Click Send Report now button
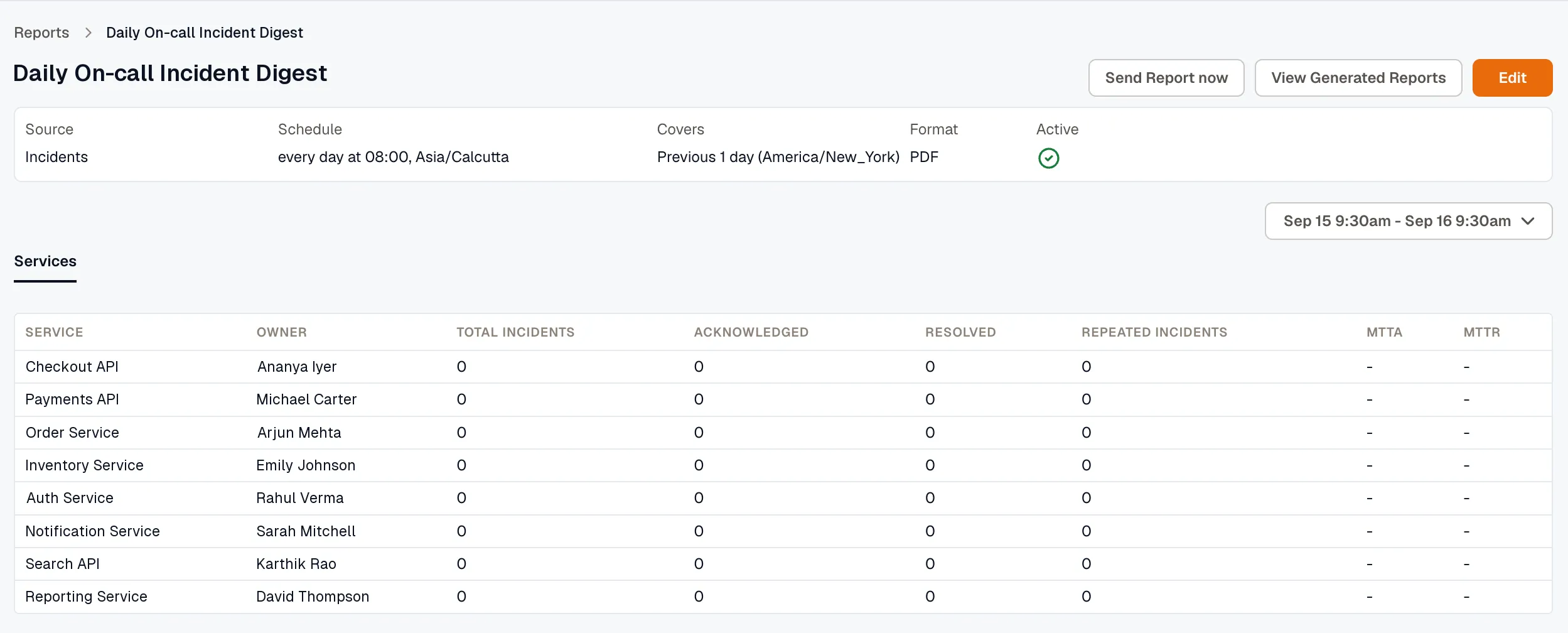1568x633 pixels. click(x=1166, y=78)
